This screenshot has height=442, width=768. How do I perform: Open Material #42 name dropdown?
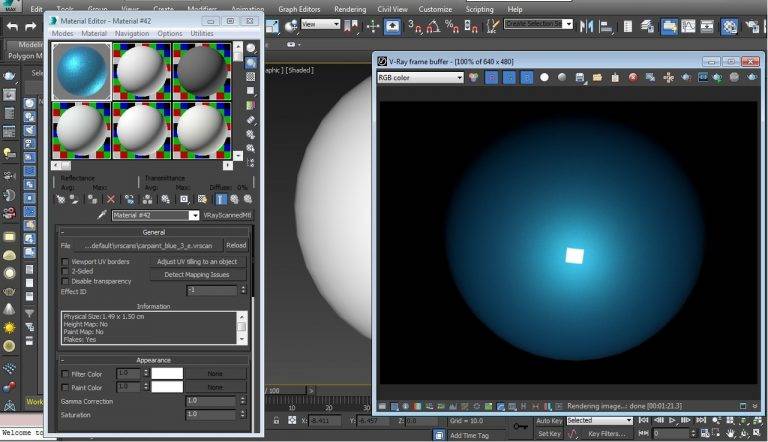tap(194, 215)
